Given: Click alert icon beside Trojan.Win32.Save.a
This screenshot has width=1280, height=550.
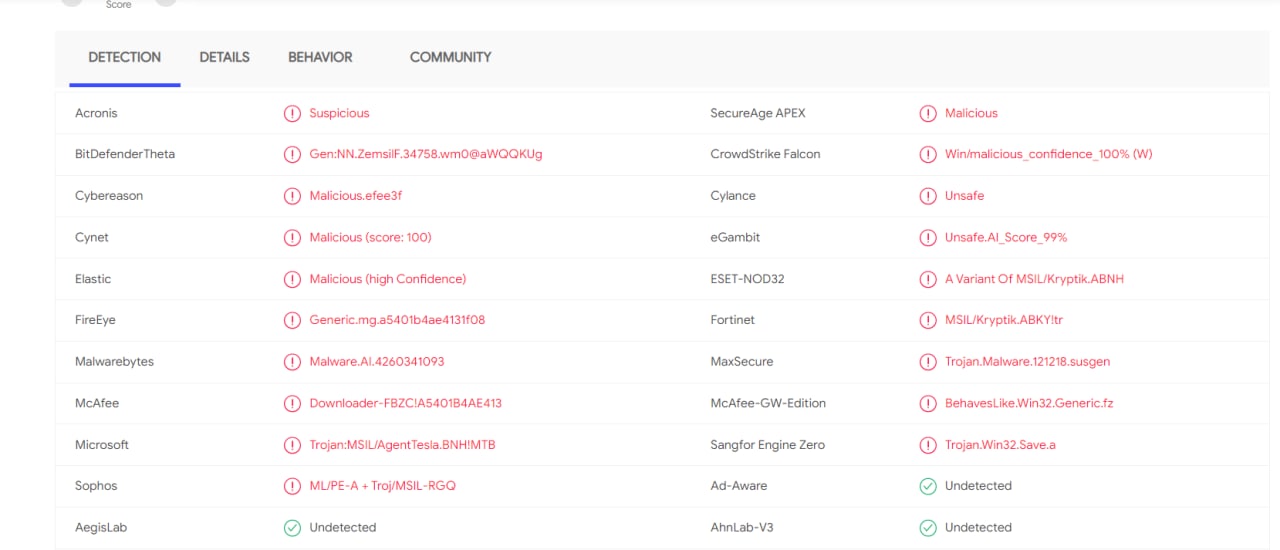Looking at the screenshot, I should pyautogui.click(x=928, y=445).
